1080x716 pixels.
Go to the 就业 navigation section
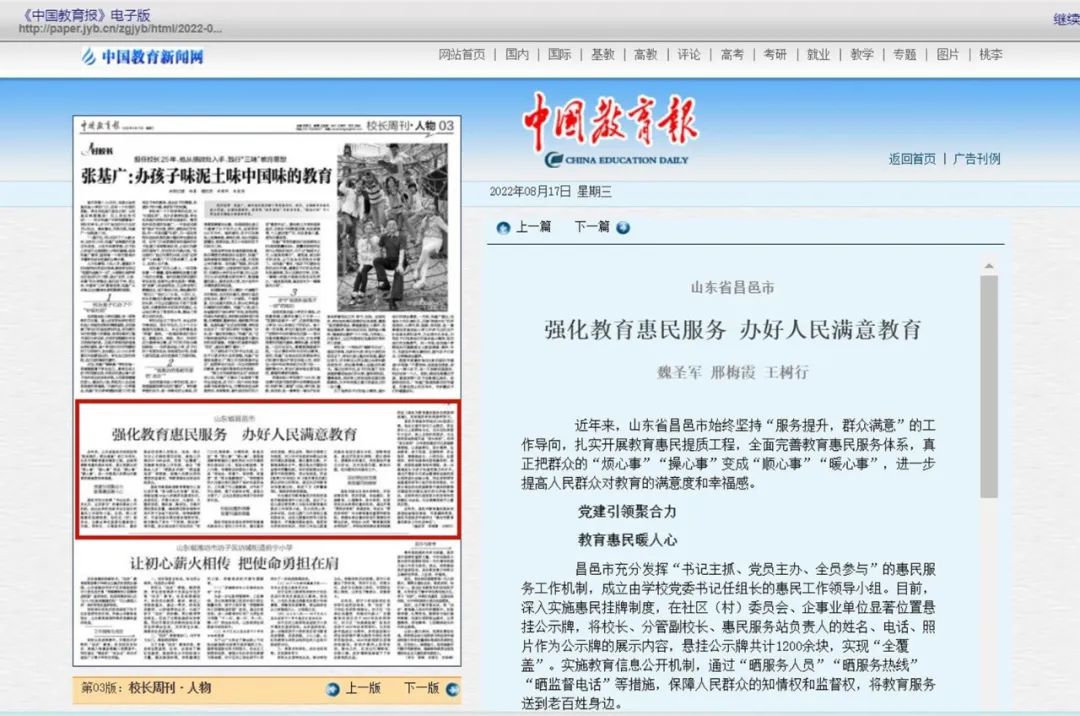(818, 55)
